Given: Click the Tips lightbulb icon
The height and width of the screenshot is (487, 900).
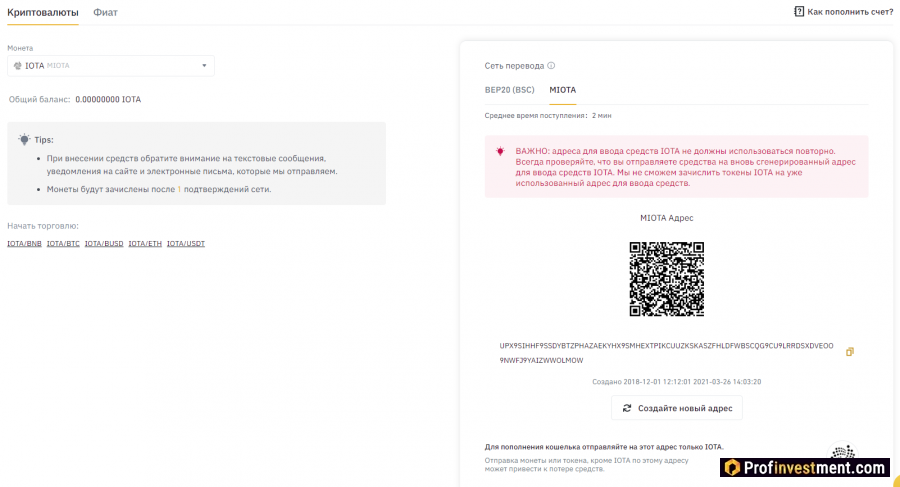Looking at the screenshot, I should pos(24,140).
